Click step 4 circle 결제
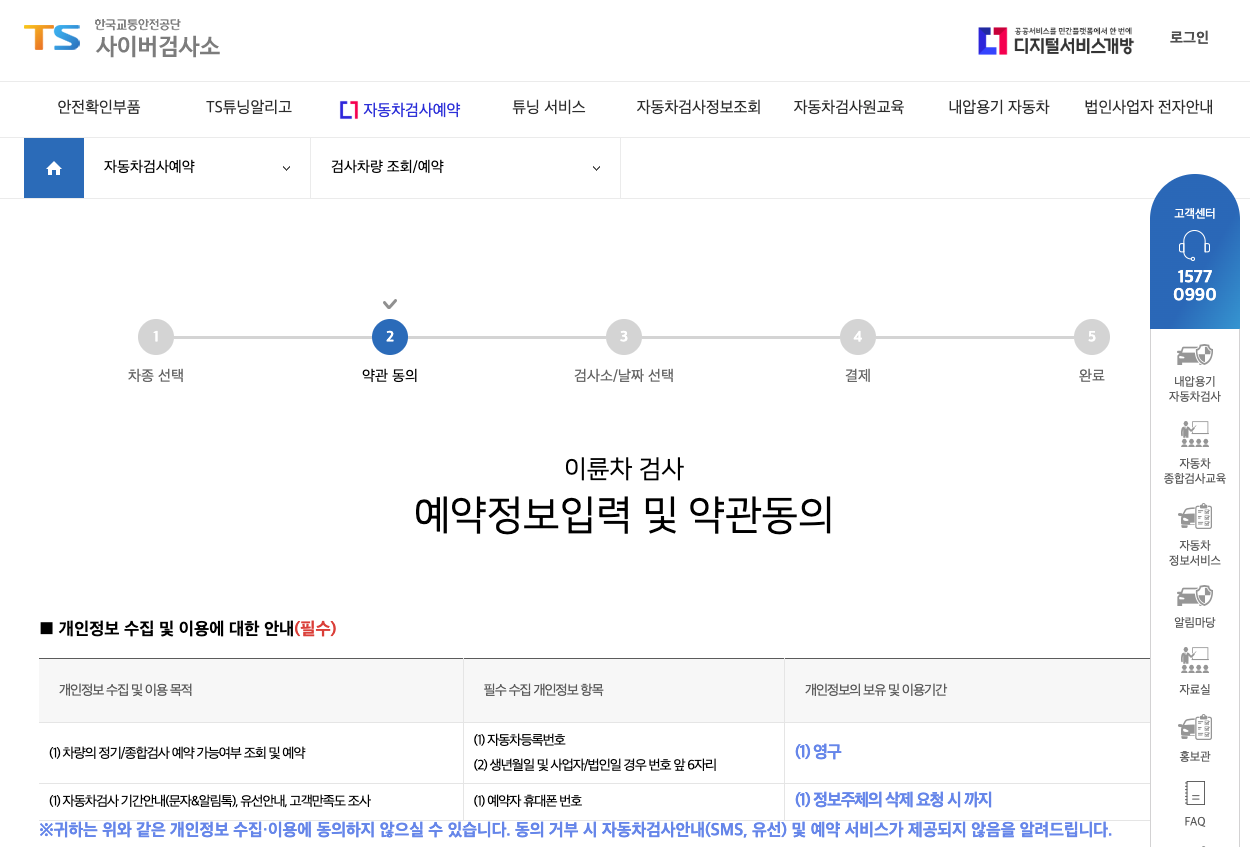 [x=858, y=337]
